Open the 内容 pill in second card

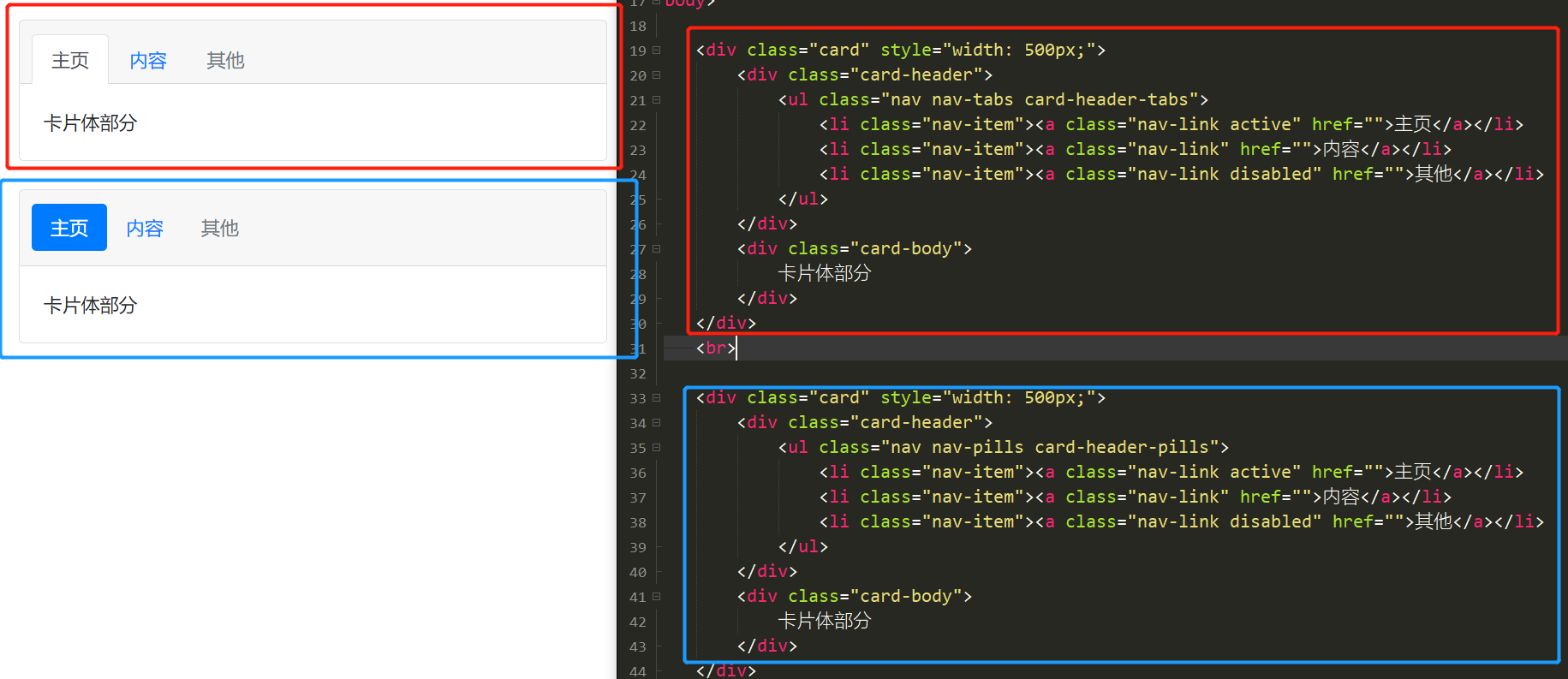click(x=145, y=228)
